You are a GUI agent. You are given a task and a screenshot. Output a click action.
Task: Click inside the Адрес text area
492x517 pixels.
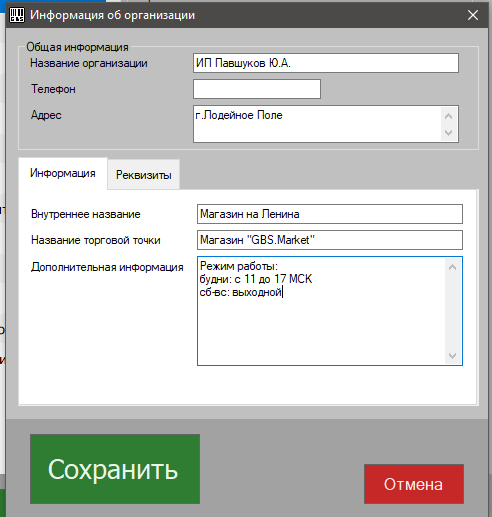(317, 124)
